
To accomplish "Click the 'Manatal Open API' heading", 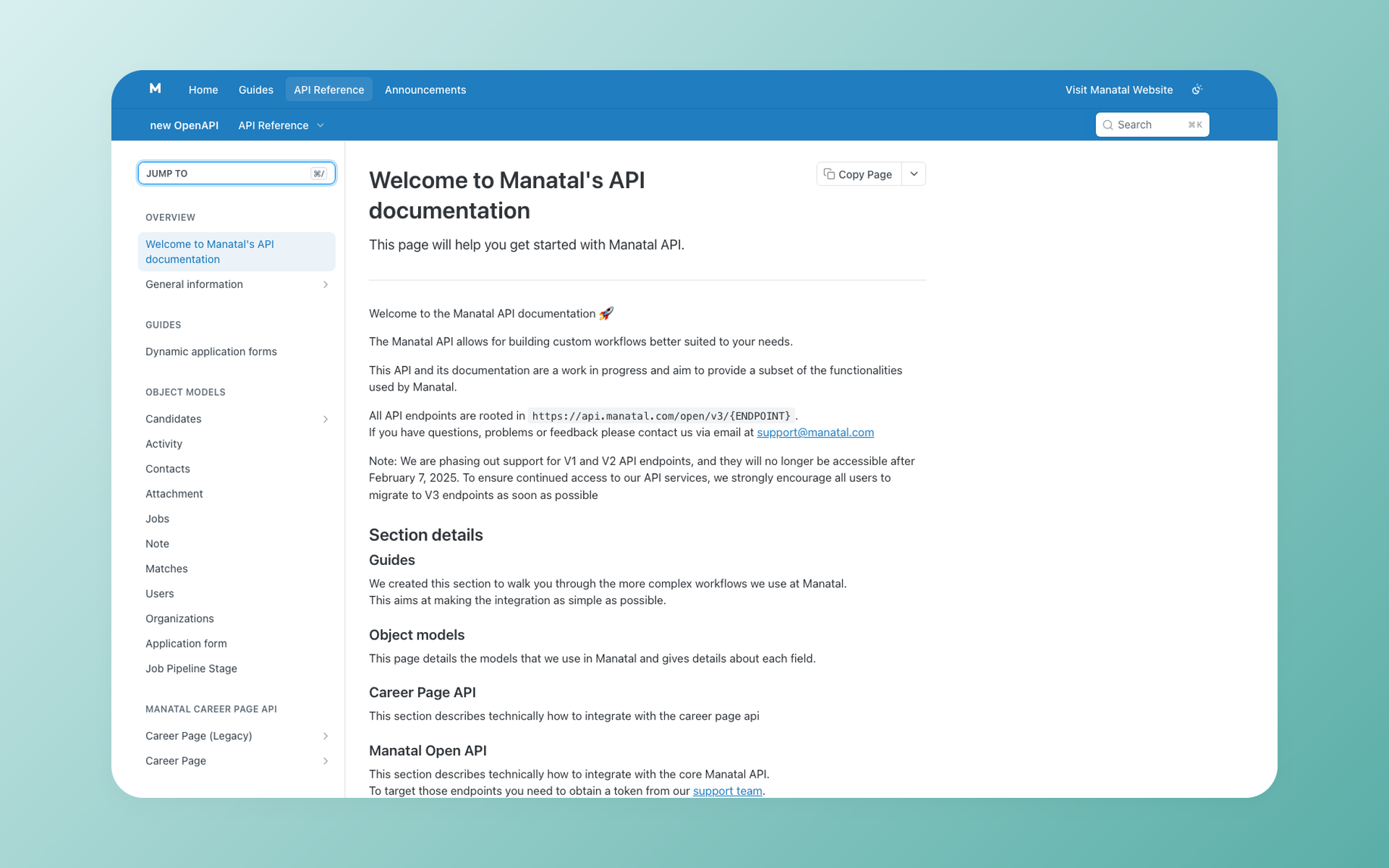I will (x=428, y=750).
